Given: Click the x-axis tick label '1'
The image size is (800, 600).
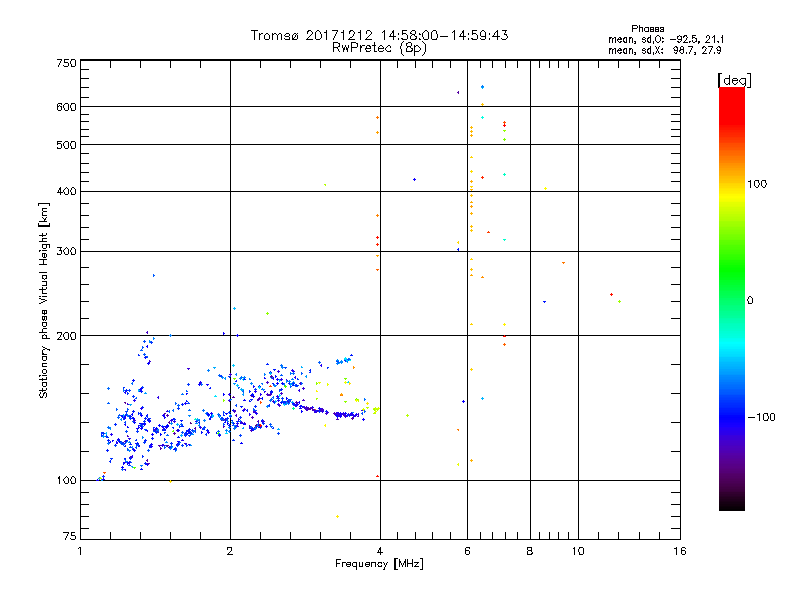Looking at the screenshot, I should coord(80,551).
